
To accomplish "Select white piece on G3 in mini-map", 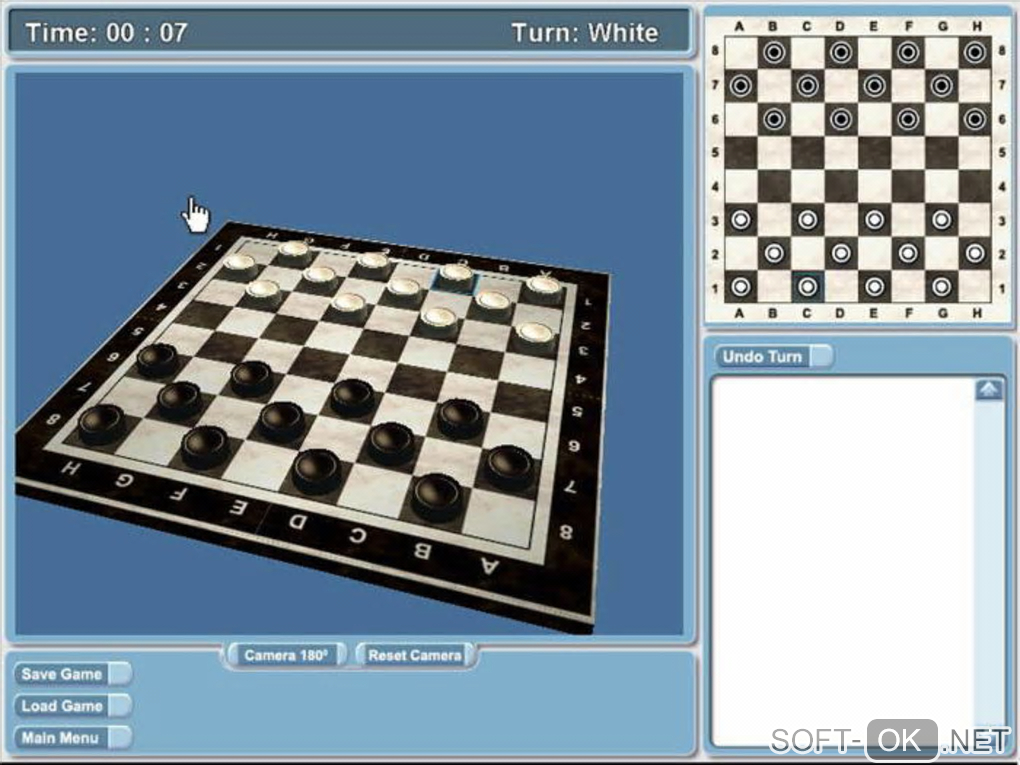I will (941, 219).
